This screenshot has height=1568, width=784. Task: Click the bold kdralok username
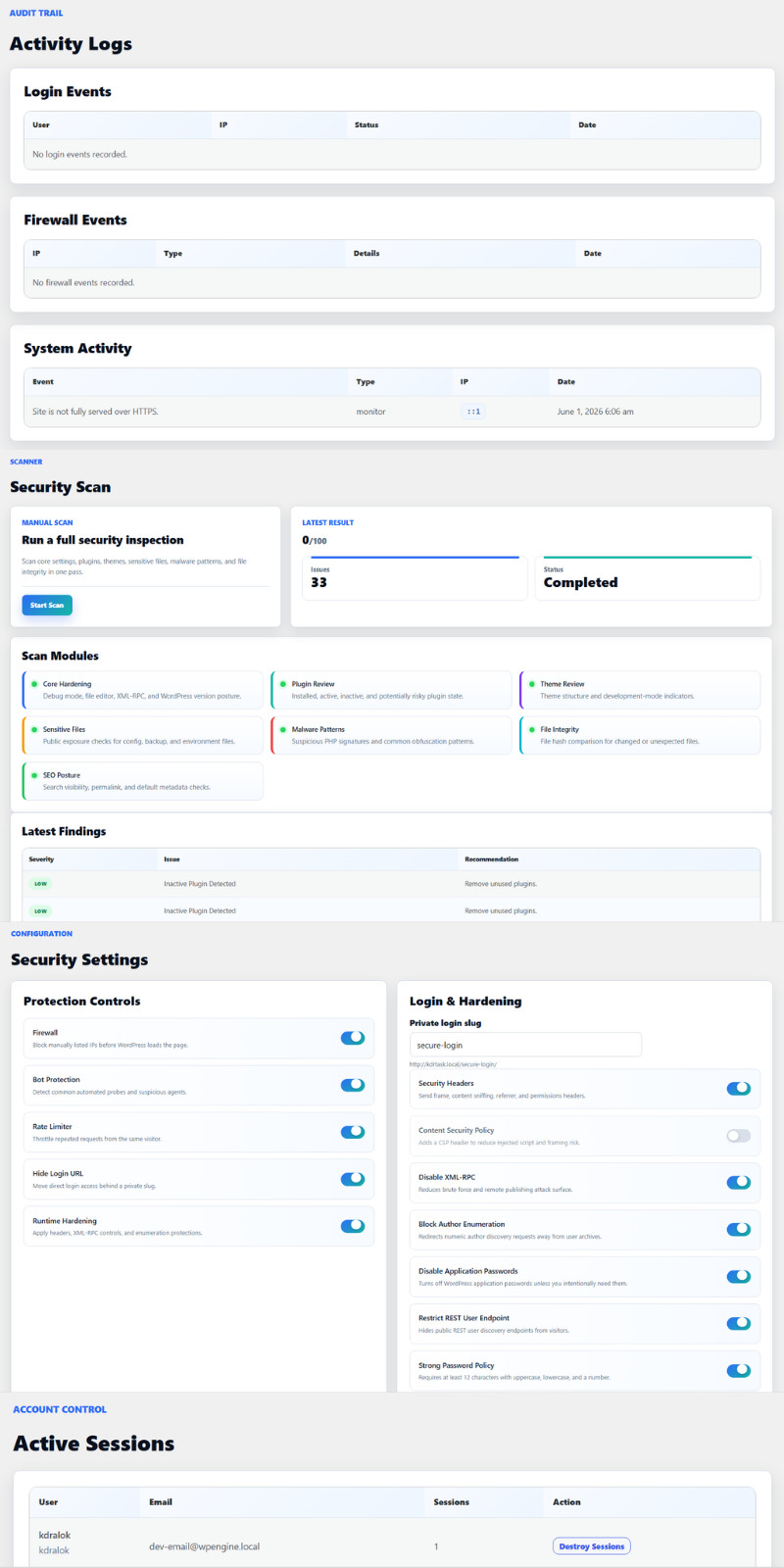tap(55, 1536)
